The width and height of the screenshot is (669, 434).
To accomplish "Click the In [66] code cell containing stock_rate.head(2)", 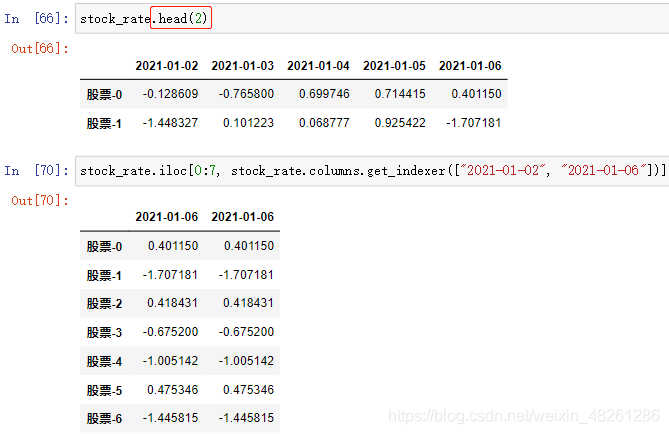I will pos(372,18).
